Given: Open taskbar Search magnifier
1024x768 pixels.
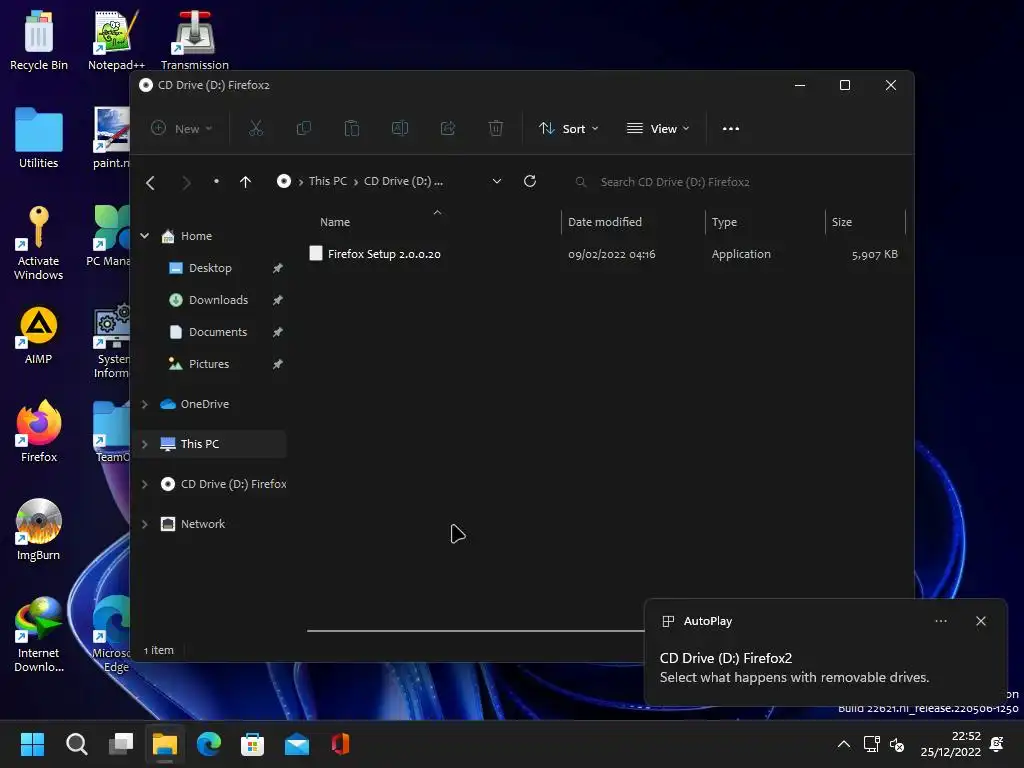Looking at the screenshot, I should 76,744.
